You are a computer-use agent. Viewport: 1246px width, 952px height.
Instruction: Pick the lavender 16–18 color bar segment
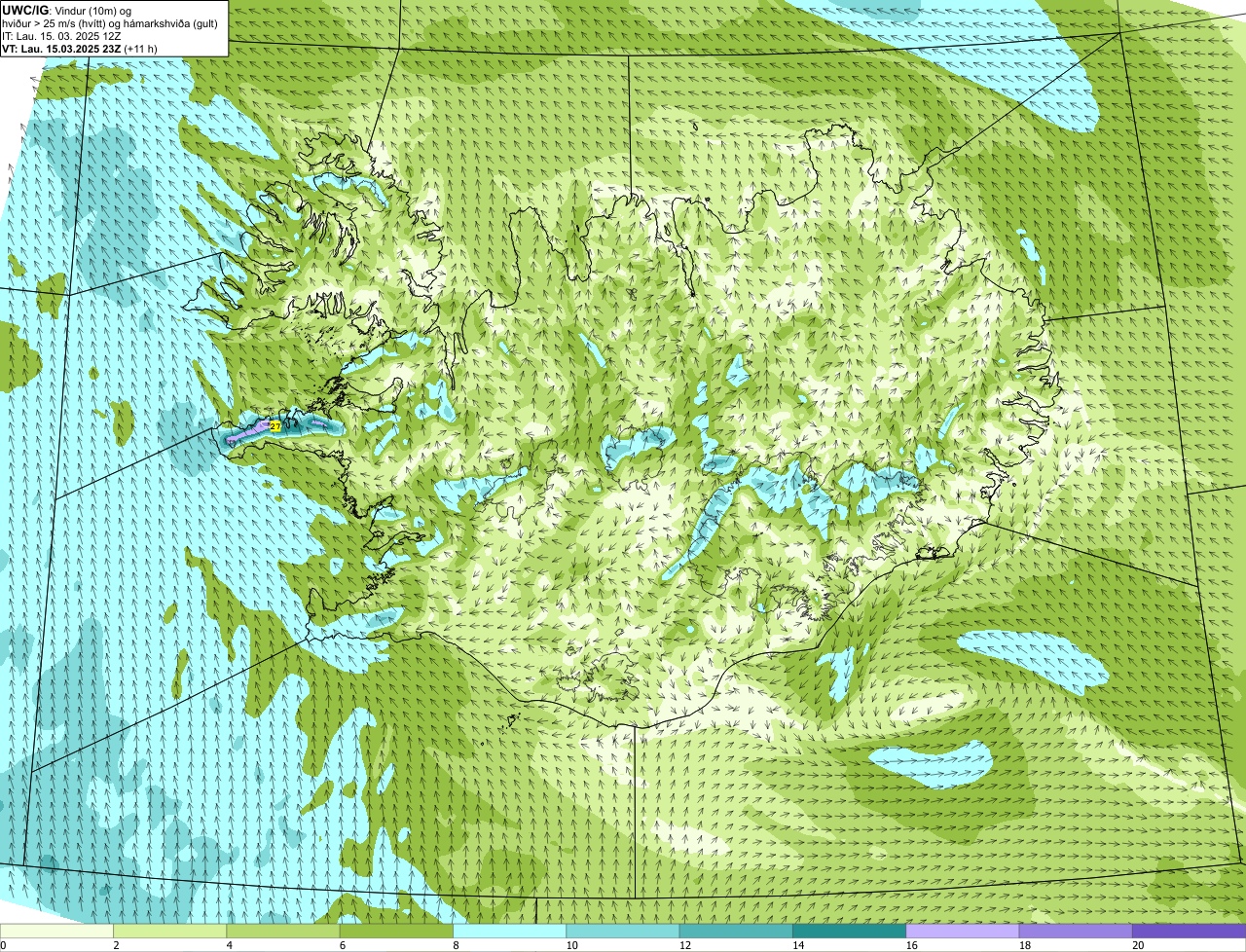(963, 931)
